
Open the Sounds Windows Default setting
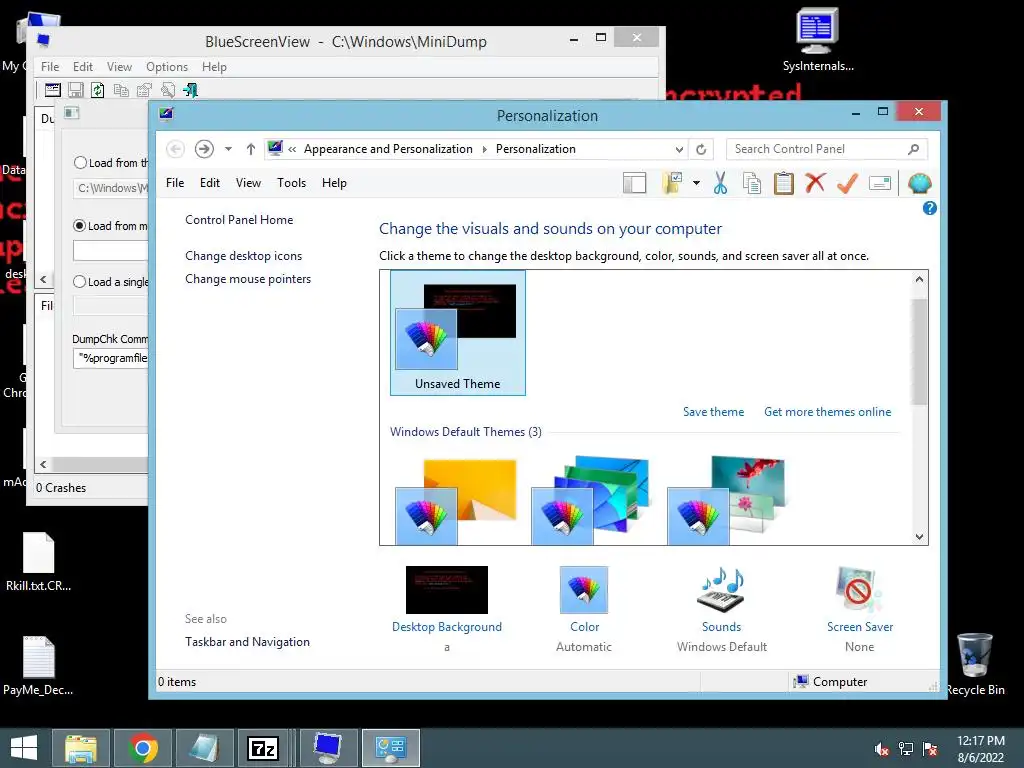coord(722,609)
